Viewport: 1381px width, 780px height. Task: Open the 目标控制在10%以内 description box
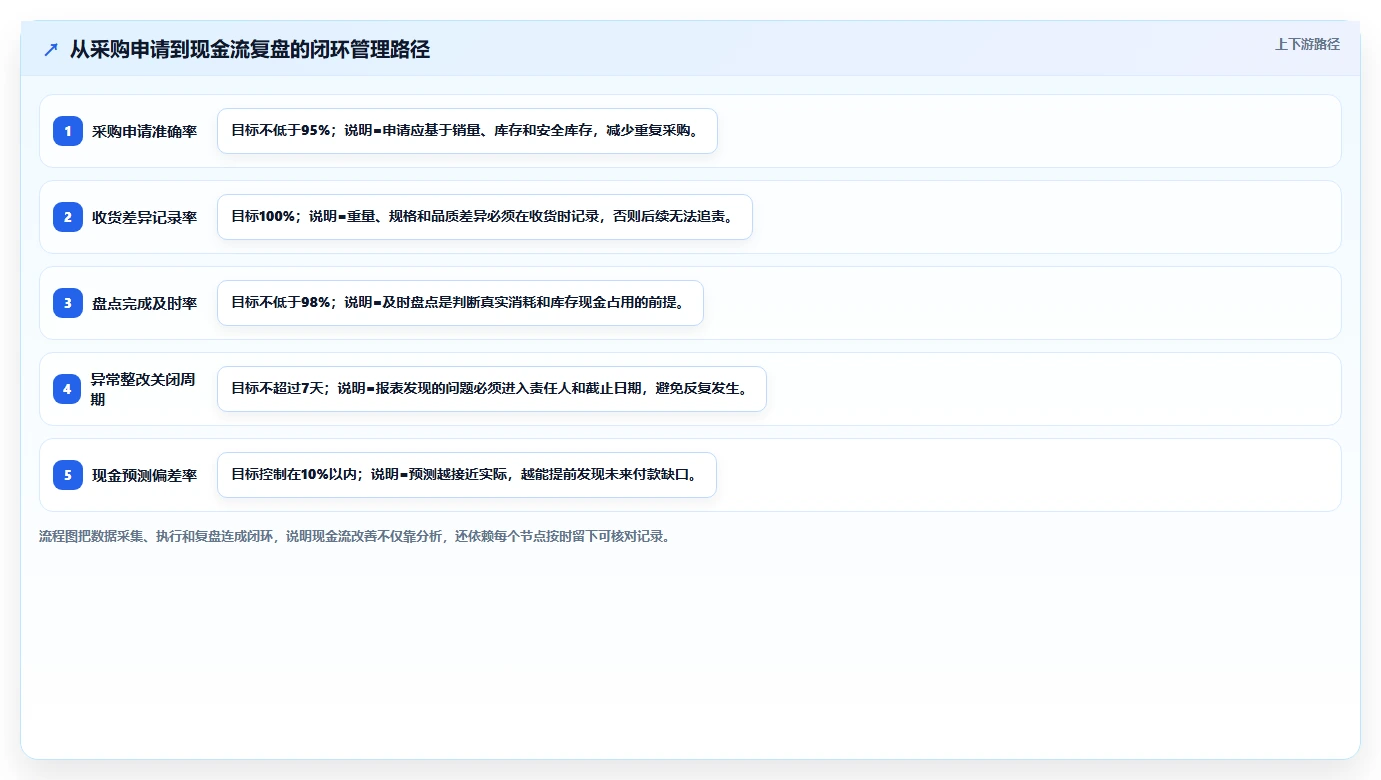tap(467, 475)
